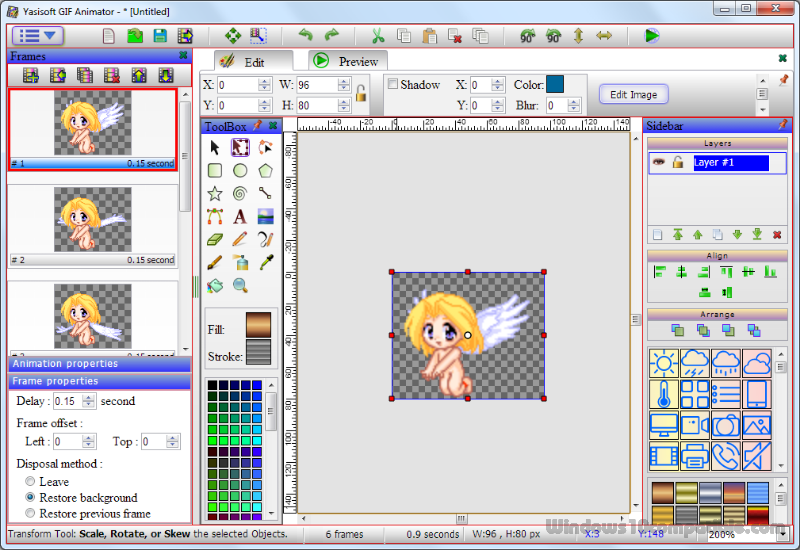
Task: Pick the Star shape tool
Action: (215, 193)
